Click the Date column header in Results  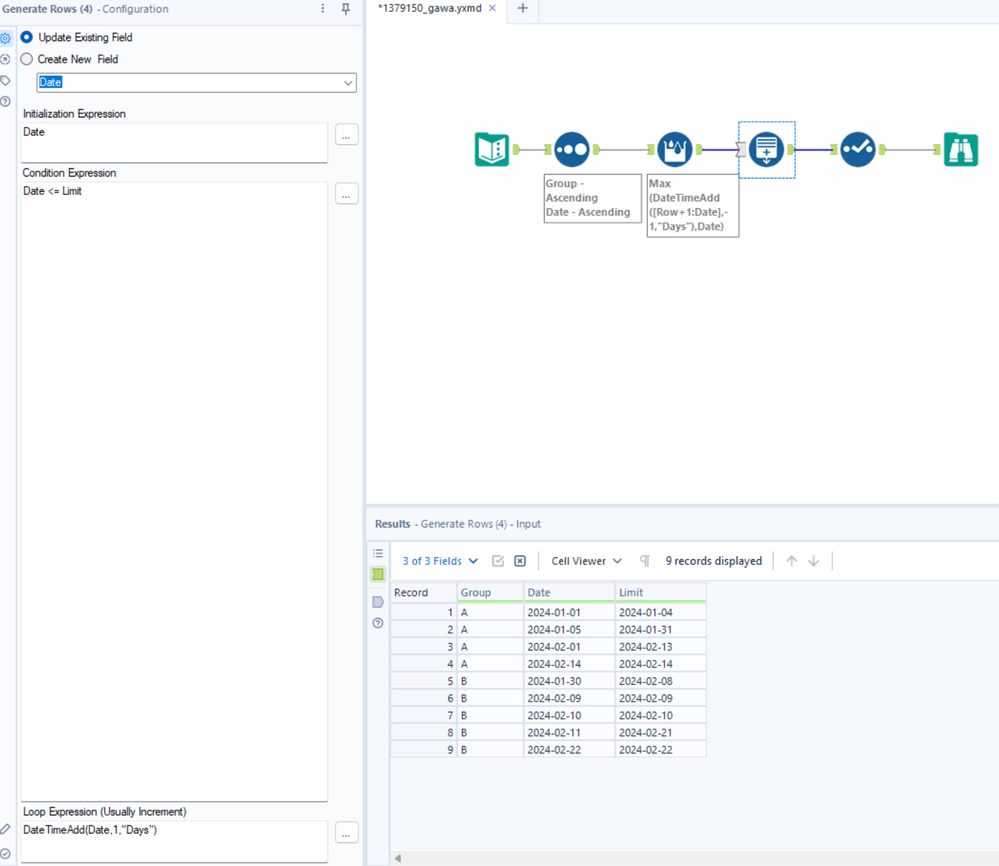(569, 593)
